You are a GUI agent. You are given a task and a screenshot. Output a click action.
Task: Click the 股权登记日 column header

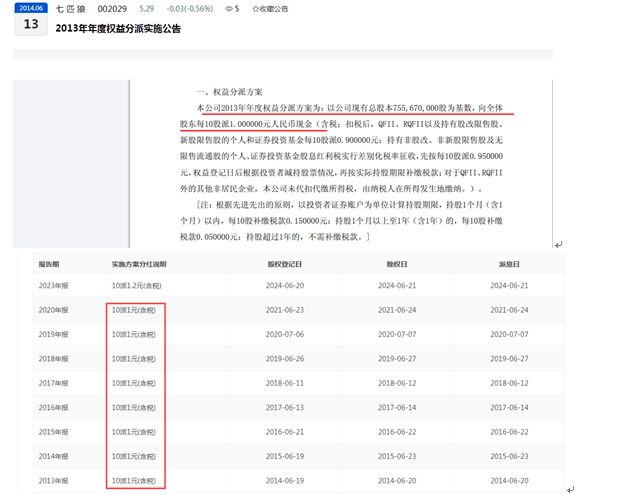[285, 264]
